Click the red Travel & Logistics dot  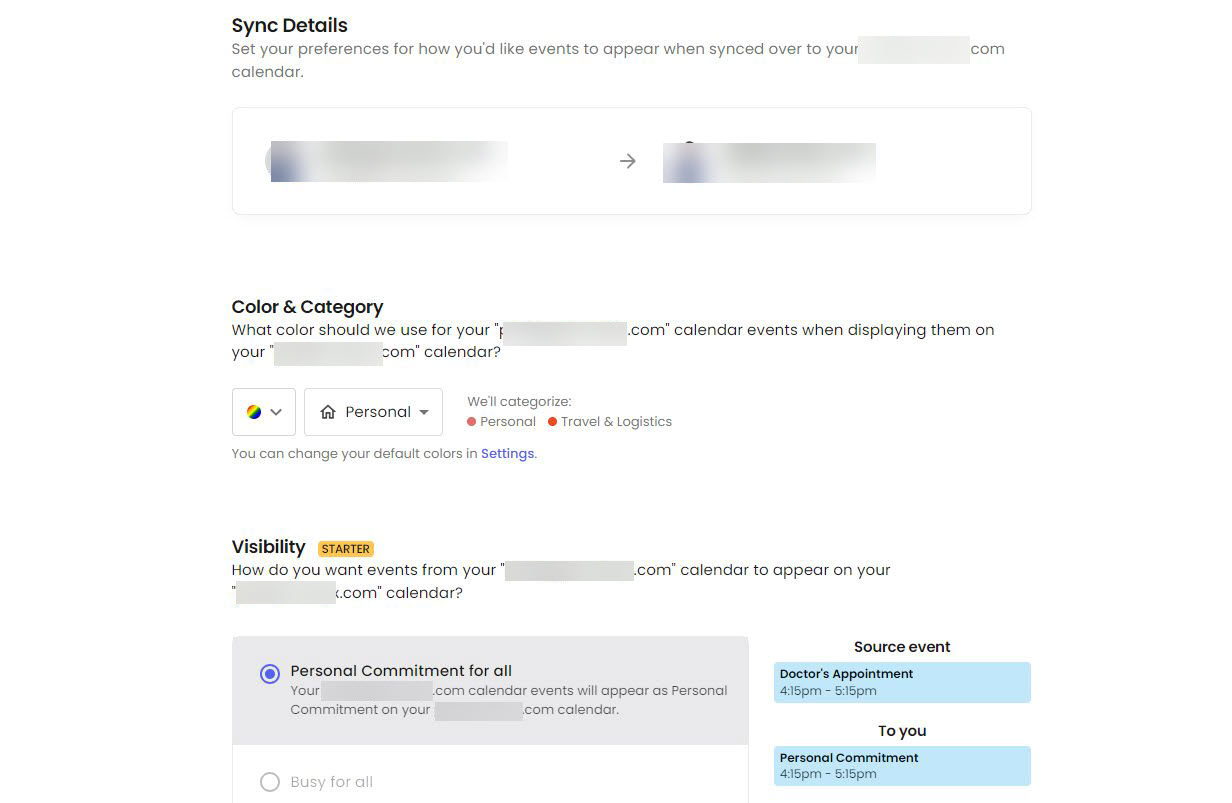coord(552,421)
